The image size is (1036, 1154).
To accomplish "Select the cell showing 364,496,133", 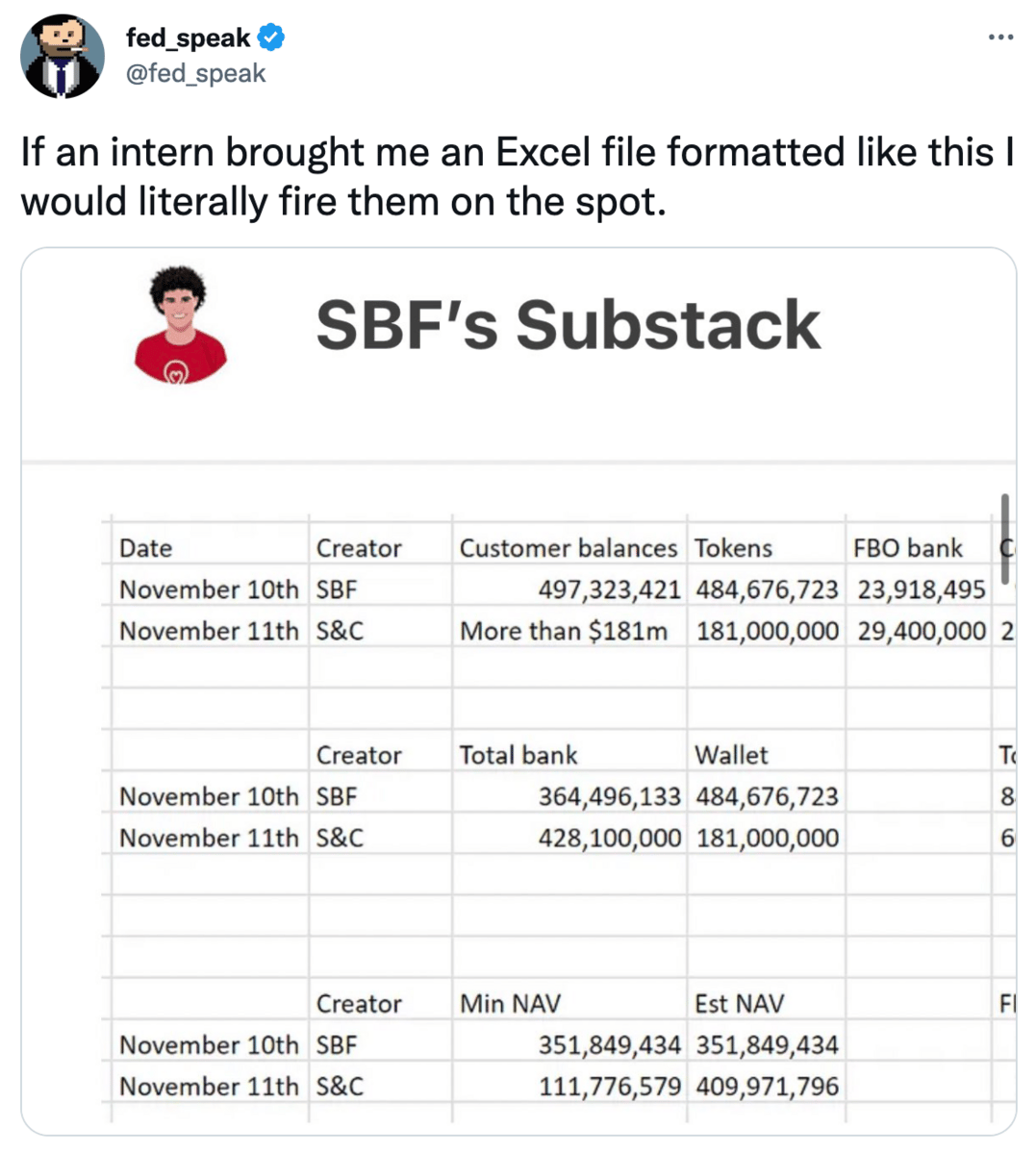I will [x=569, y=795].
